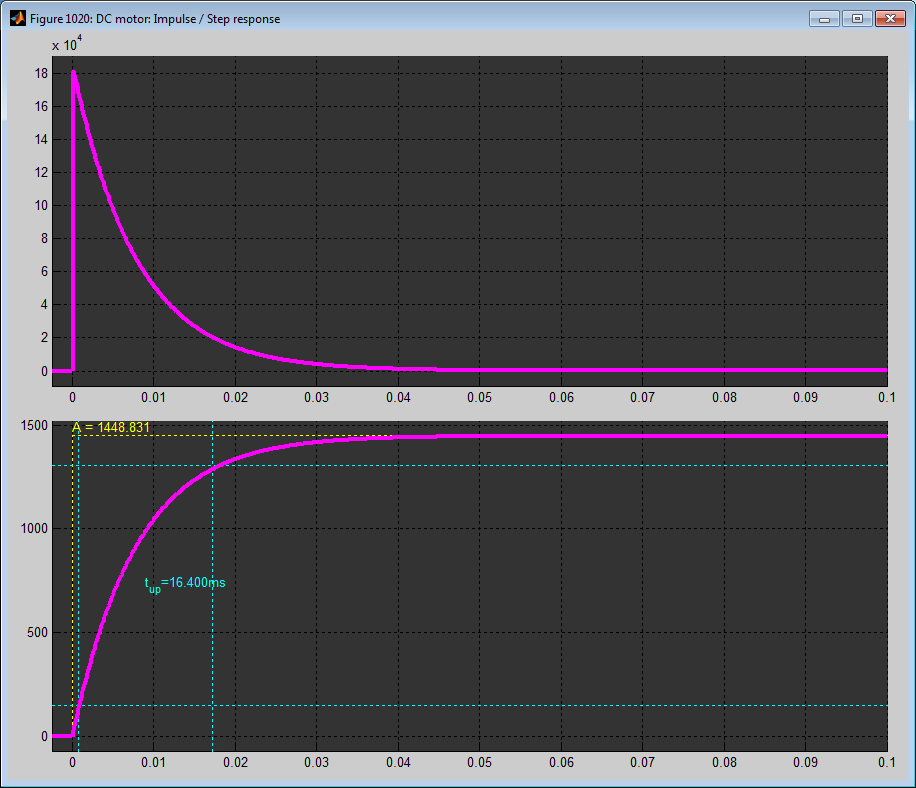This screenshot has width=916, height=788.
Task: Close the Figure 1020 window
Action: pyautogui.click(x=890, y=19)
